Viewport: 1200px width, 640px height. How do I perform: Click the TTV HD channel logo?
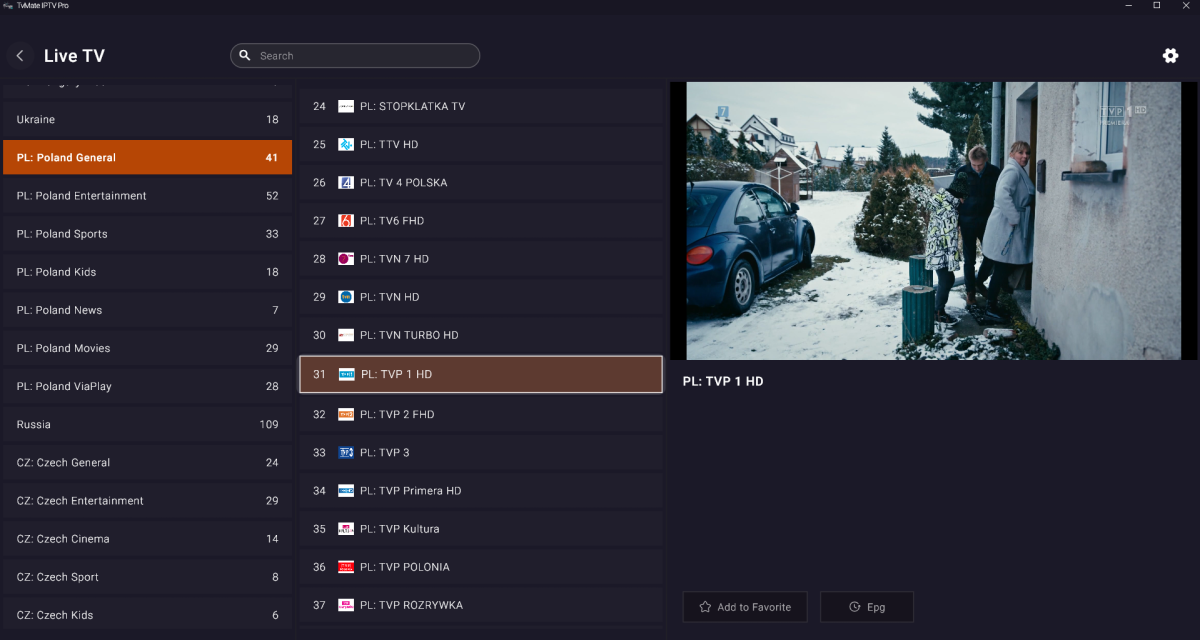[346, 145]
